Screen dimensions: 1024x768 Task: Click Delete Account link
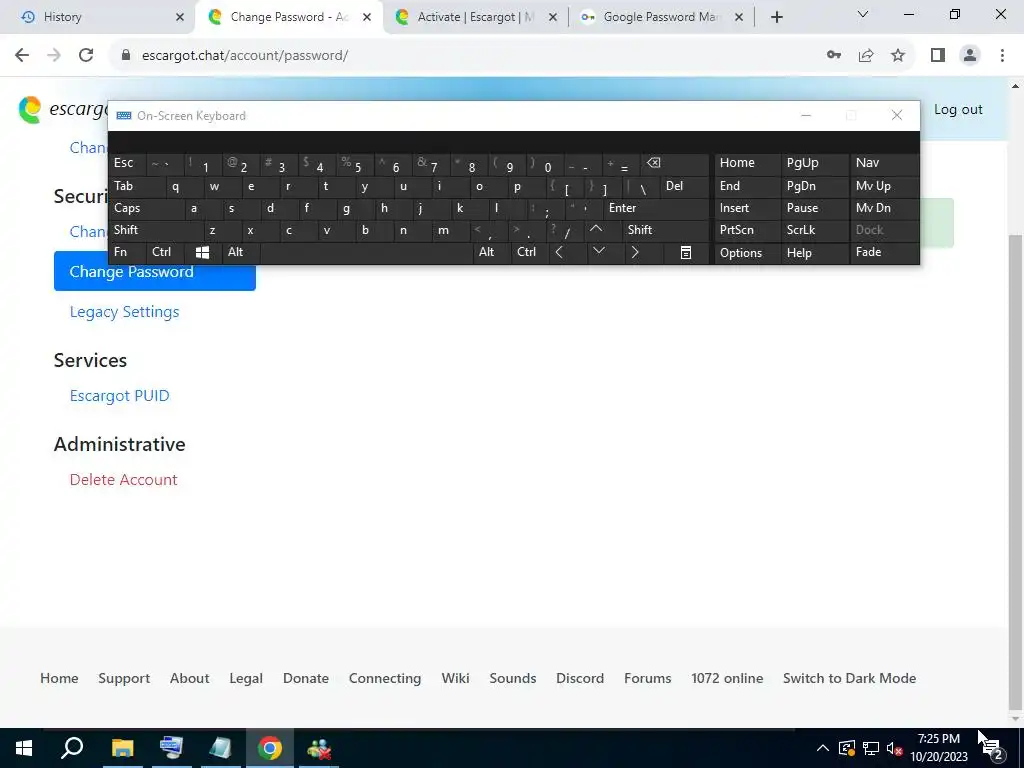[x=123, y=479]
